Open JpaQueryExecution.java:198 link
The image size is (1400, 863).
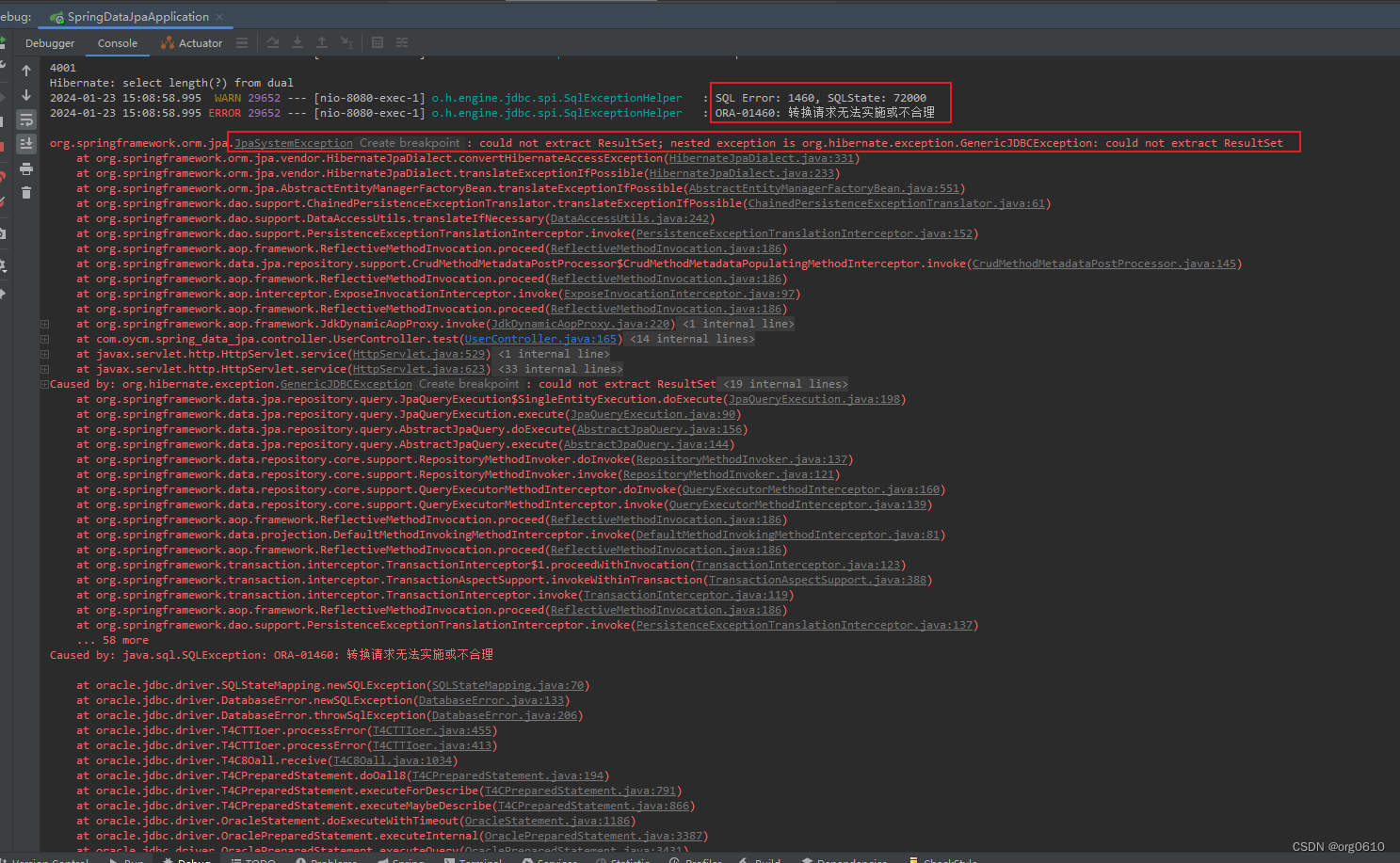(814, 399)
